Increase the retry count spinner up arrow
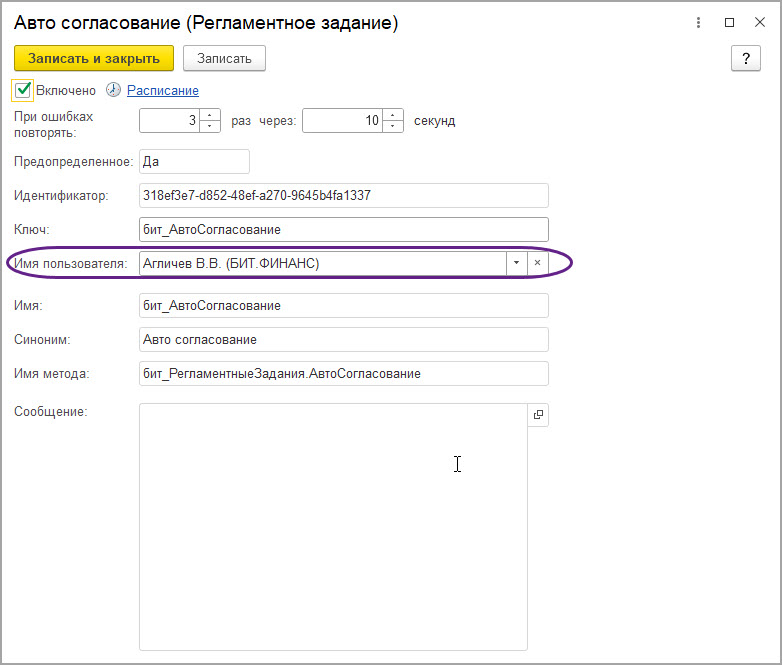The height and width of the screenshot is (665, 782). 210,115
